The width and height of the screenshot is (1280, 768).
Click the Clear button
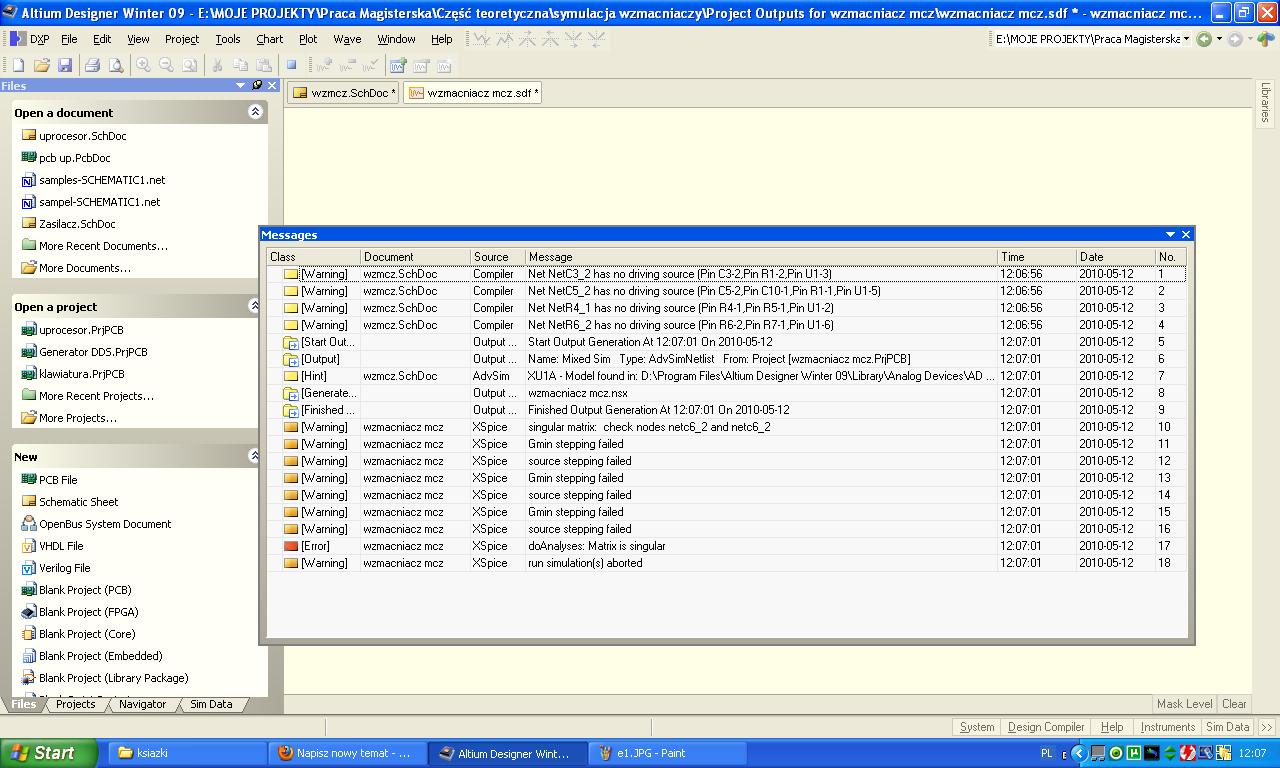[x=1234, y=704]
